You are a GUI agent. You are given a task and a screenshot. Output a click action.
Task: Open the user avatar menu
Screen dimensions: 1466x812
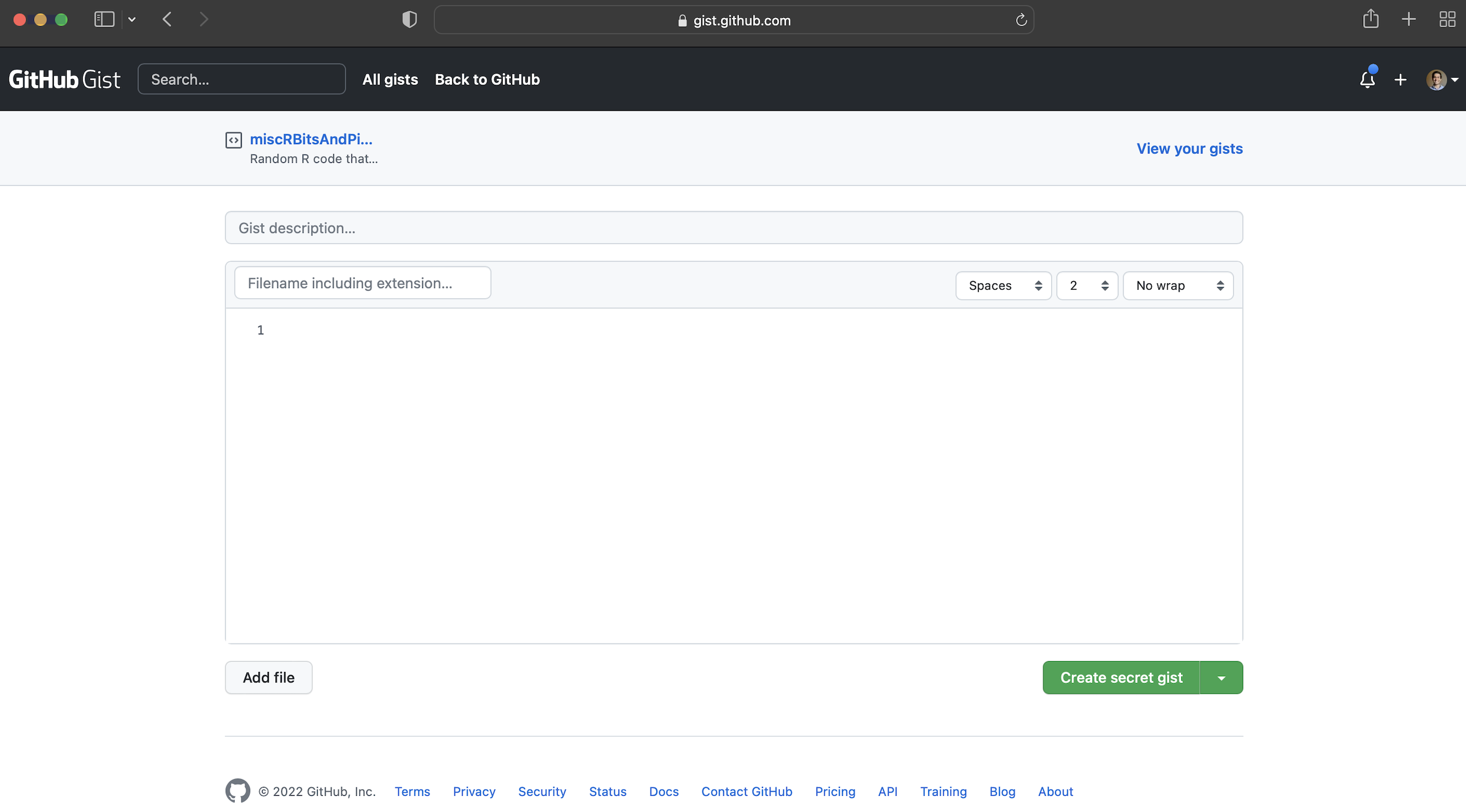(1442, 80)
